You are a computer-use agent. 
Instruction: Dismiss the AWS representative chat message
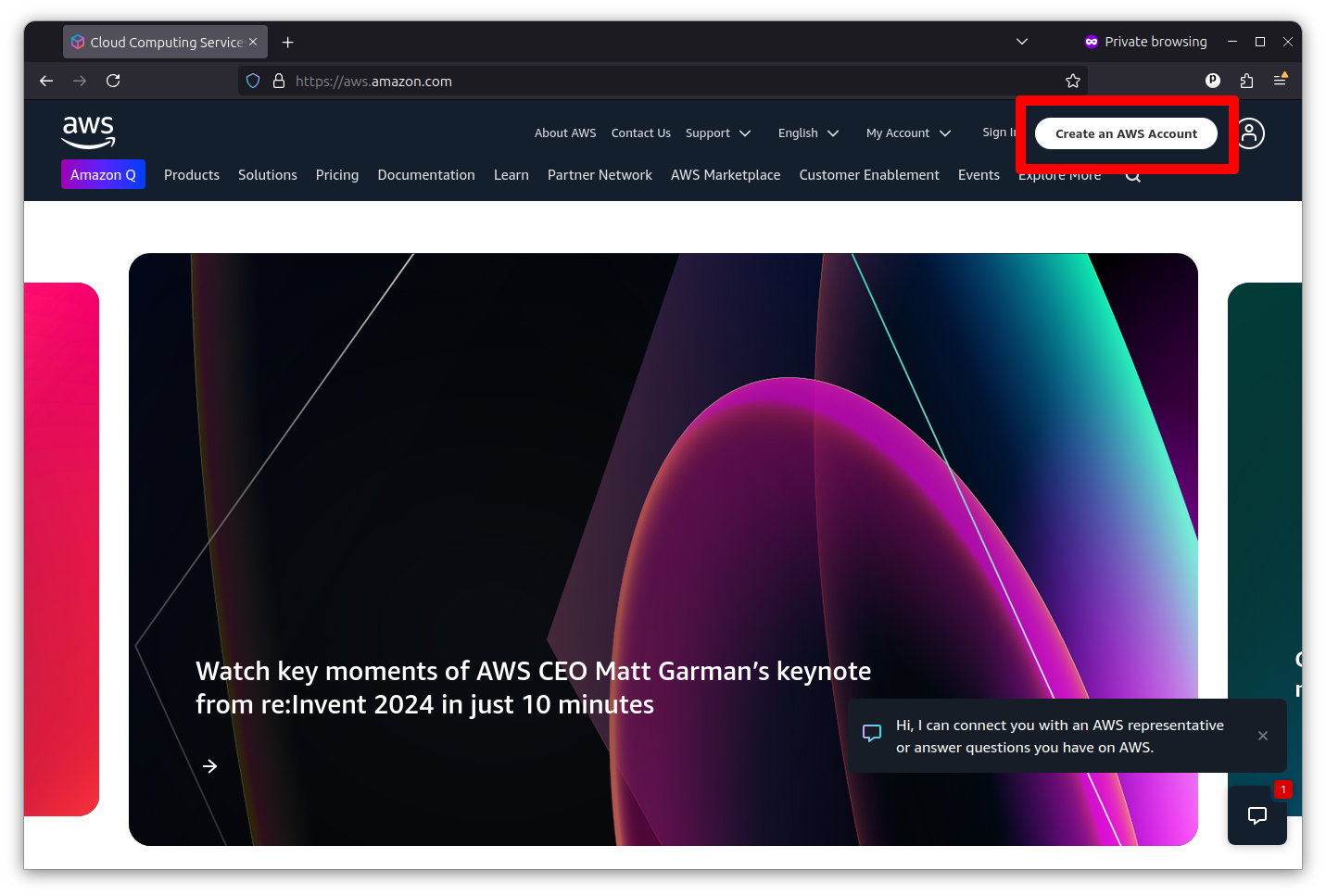click(x=1263, y=735)
